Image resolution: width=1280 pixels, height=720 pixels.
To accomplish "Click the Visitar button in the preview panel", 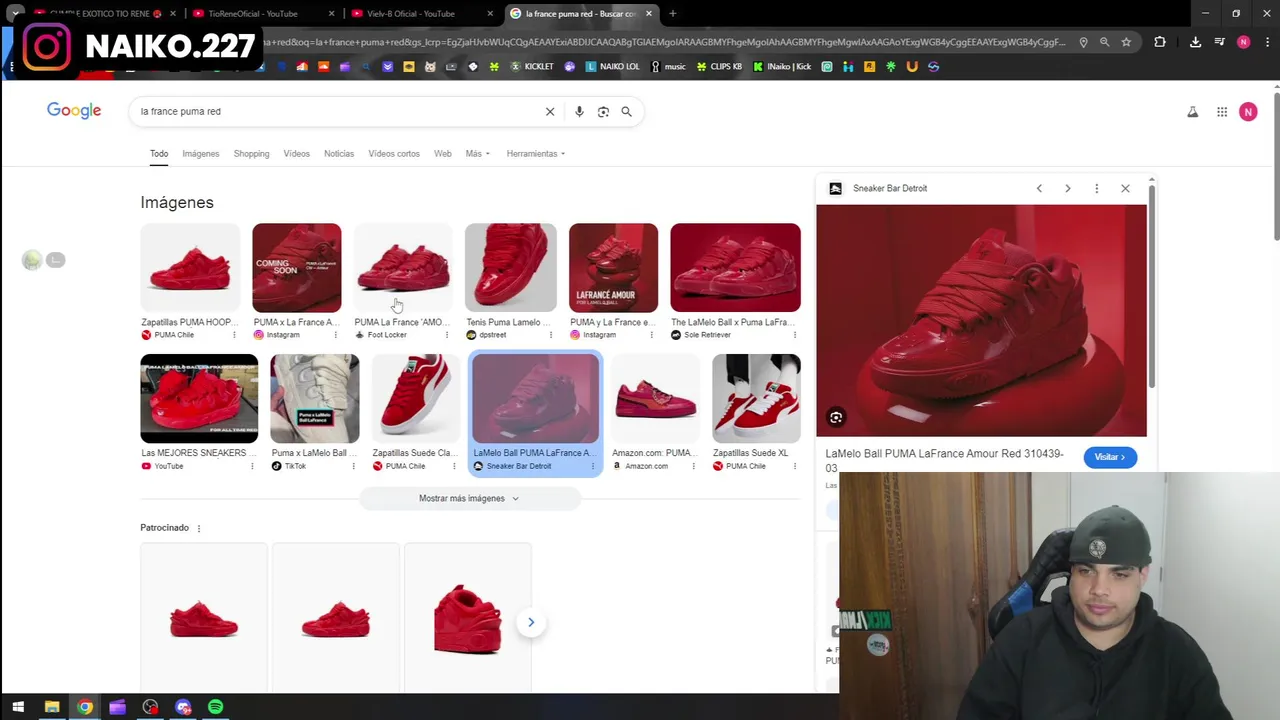I will tap(1110, 457).
